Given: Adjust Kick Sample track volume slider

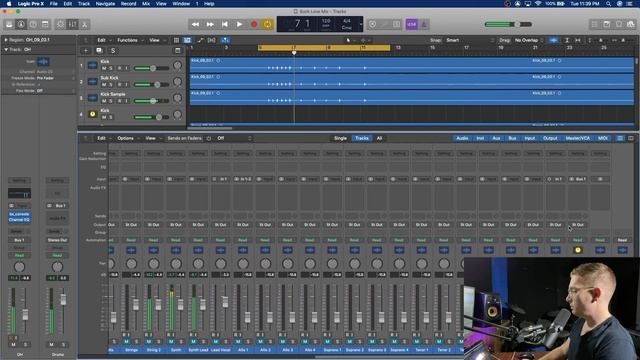Looking at the screenshot, I should tap(151, 101).
